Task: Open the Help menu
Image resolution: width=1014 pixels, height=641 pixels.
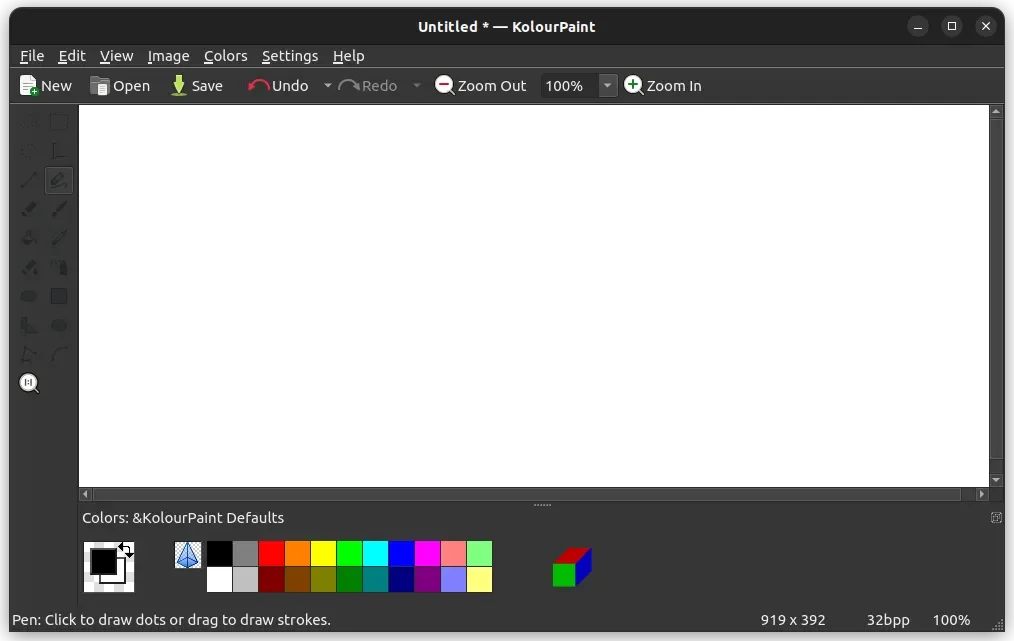Action: click(349, 56)
